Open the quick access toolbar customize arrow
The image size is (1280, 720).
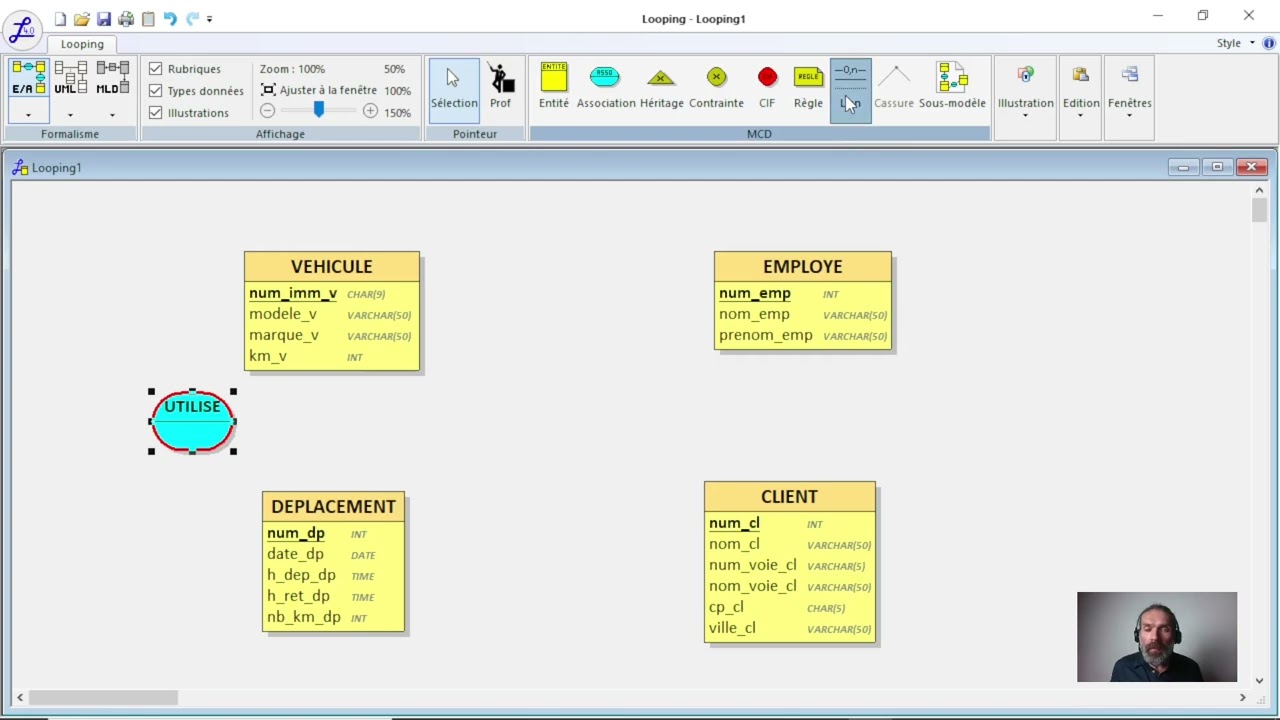point(209,19)
